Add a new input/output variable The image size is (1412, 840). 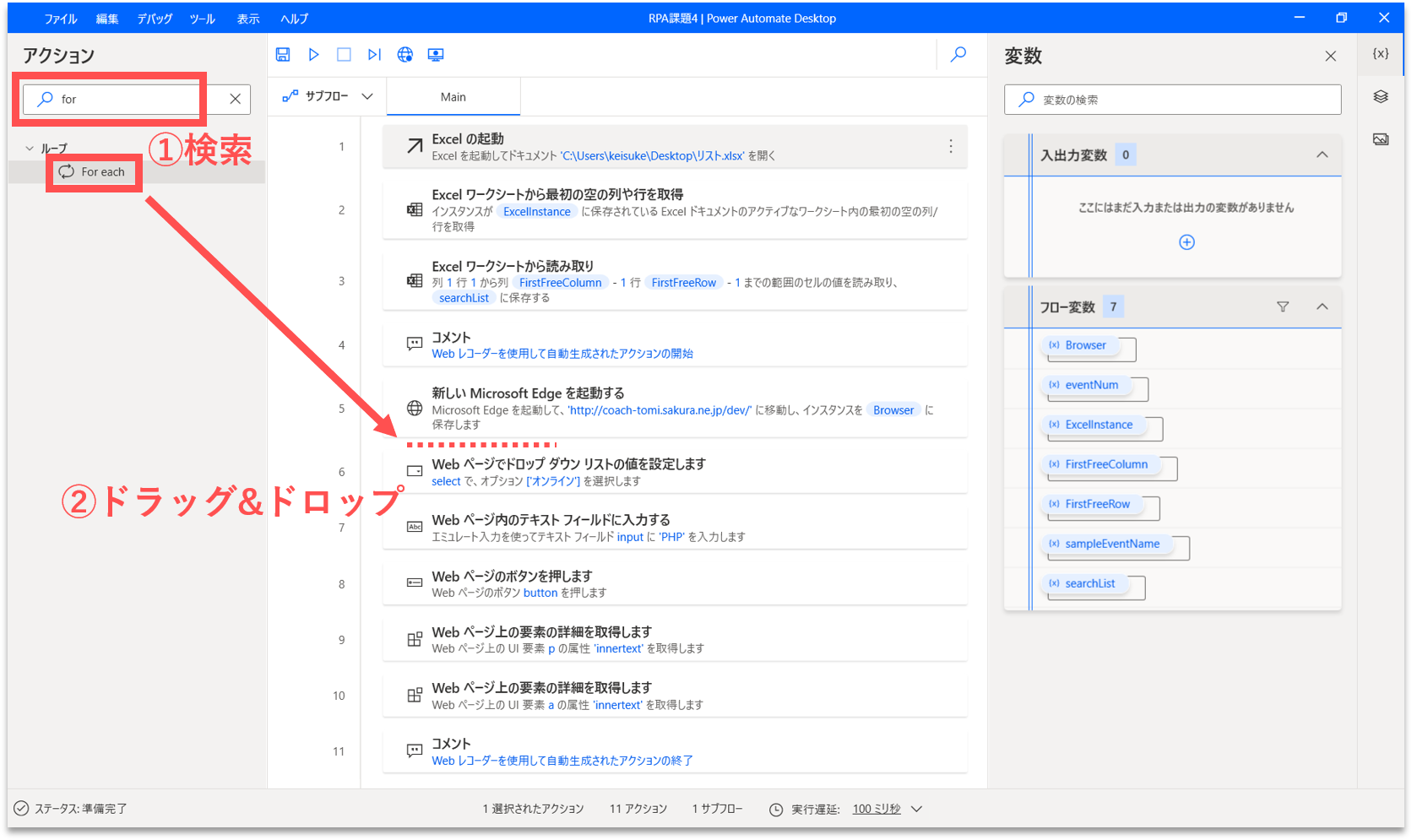[1187, 243]
